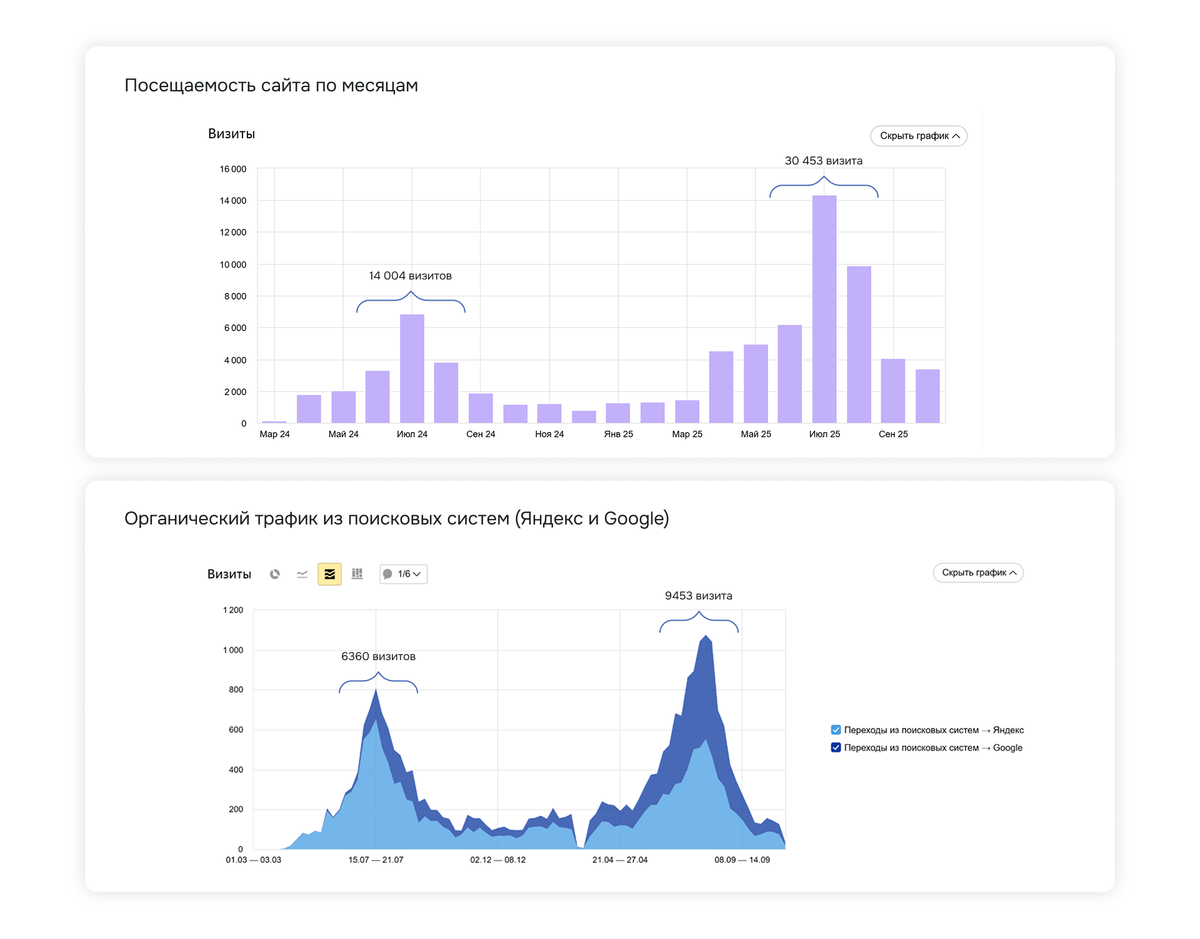Click the 30 453 визита annotation label
This screenshot has width=1200, height=939.
(x=823, y=160)
